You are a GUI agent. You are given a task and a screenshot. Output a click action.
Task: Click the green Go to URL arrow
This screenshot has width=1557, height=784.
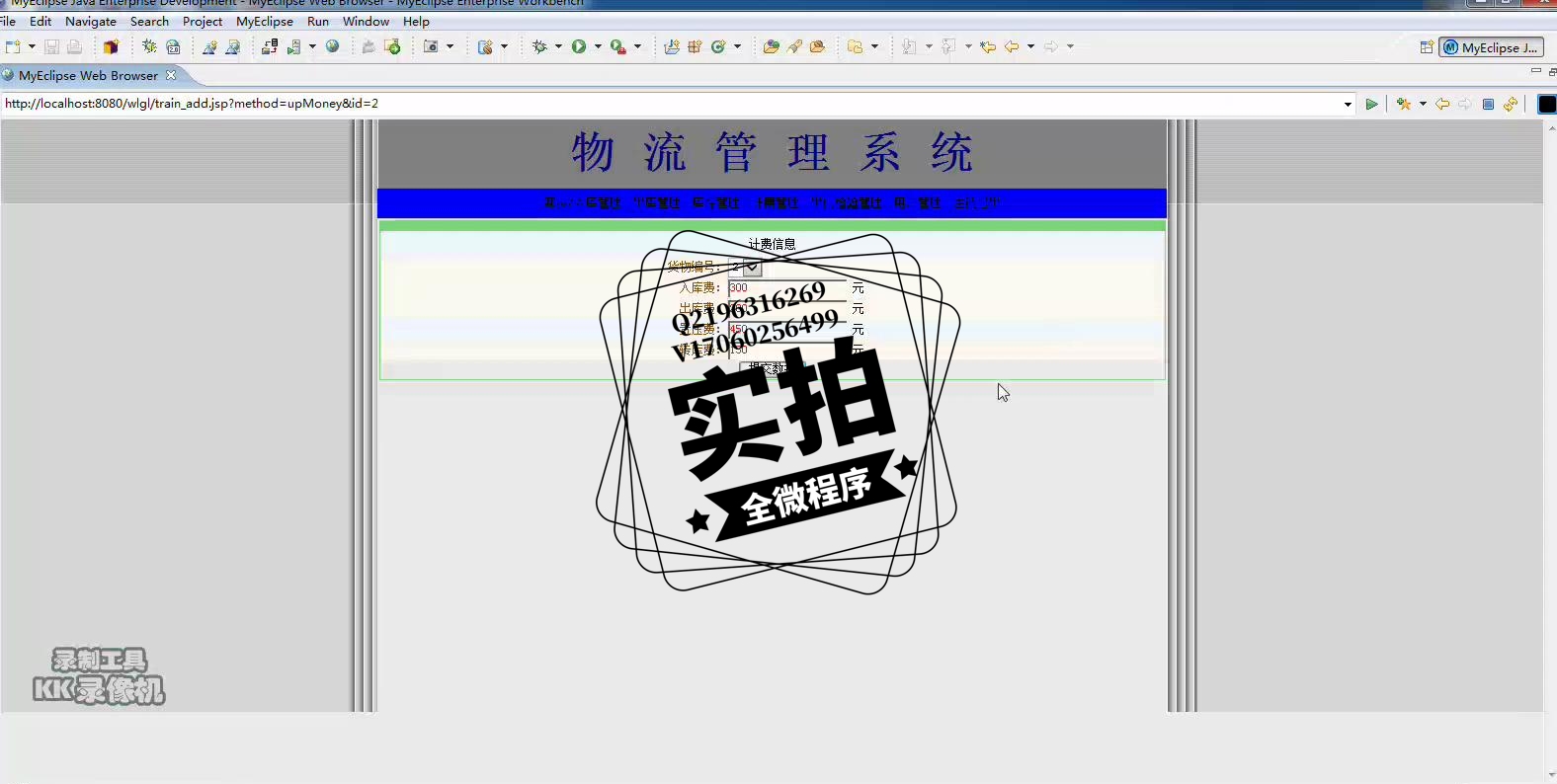1371,104
